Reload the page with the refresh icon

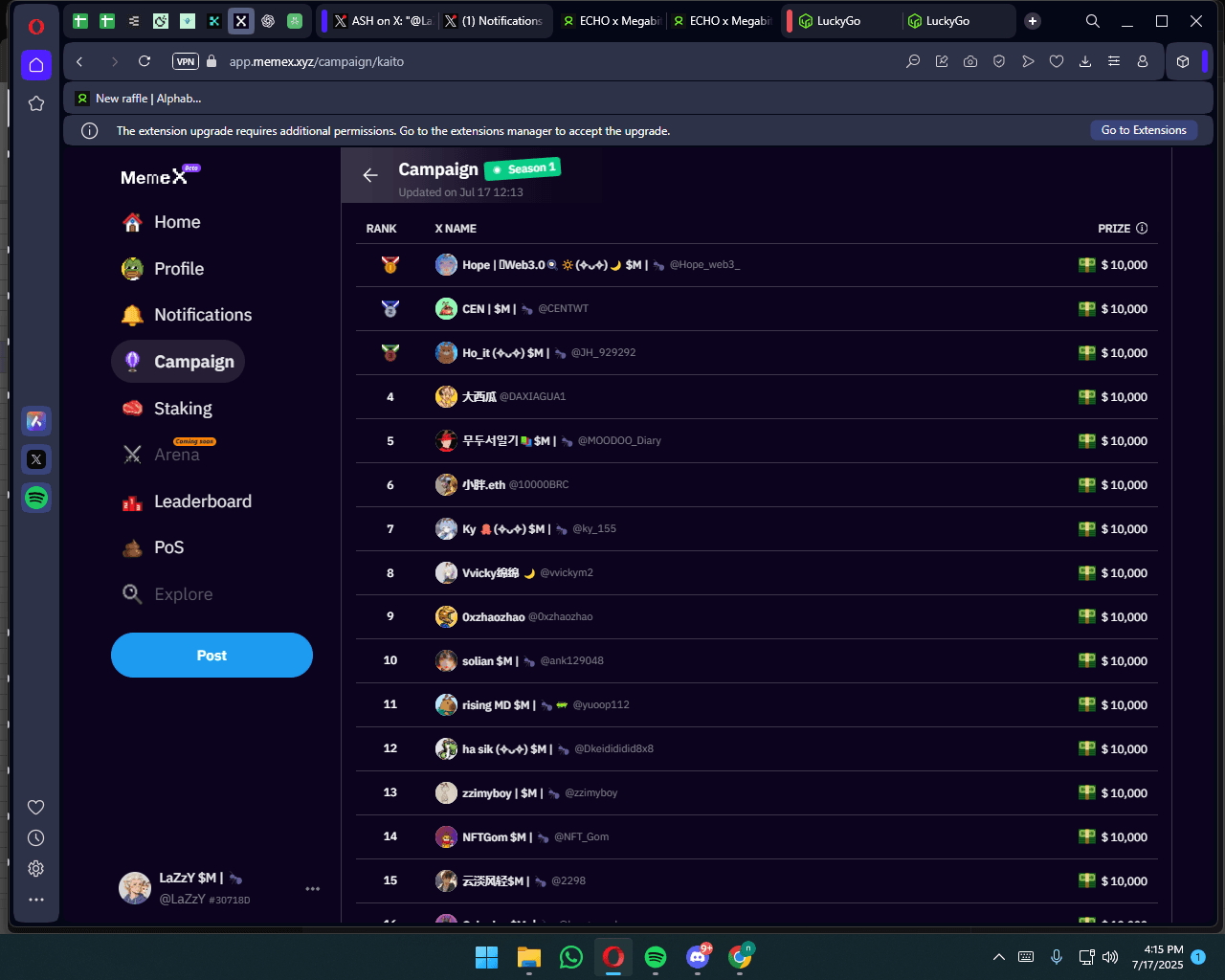145,61
